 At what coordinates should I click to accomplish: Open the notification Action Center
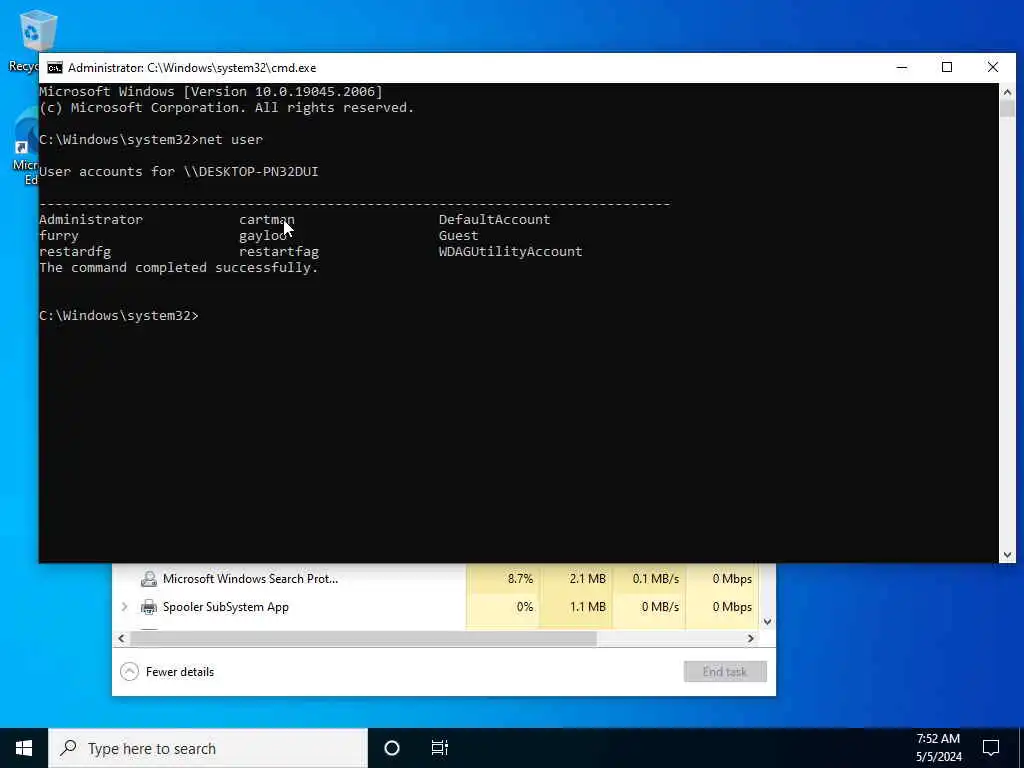click(x=991, y=748)
